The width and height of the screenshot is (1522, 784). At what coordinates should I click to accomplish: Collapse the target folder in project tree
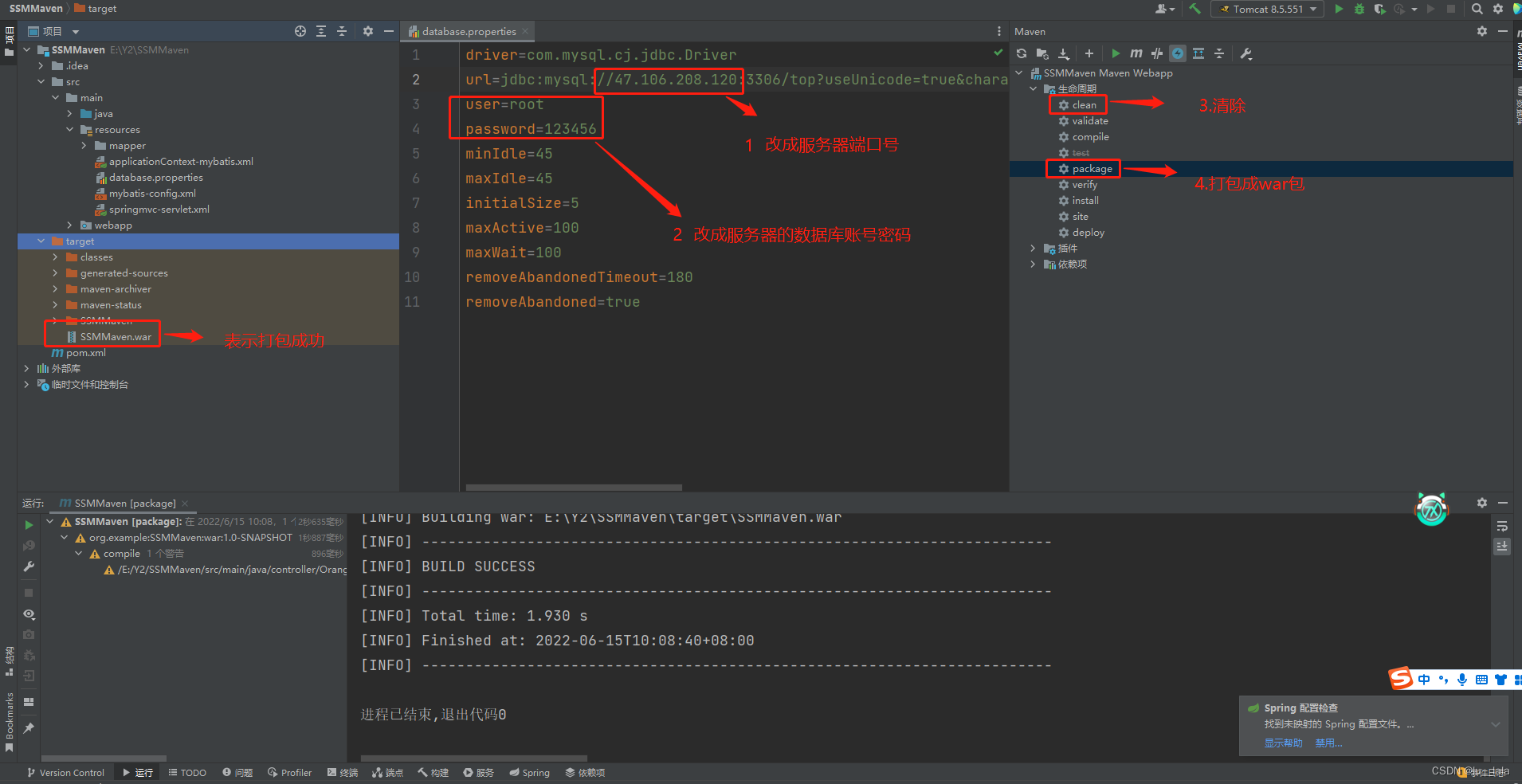pos(41,241)
